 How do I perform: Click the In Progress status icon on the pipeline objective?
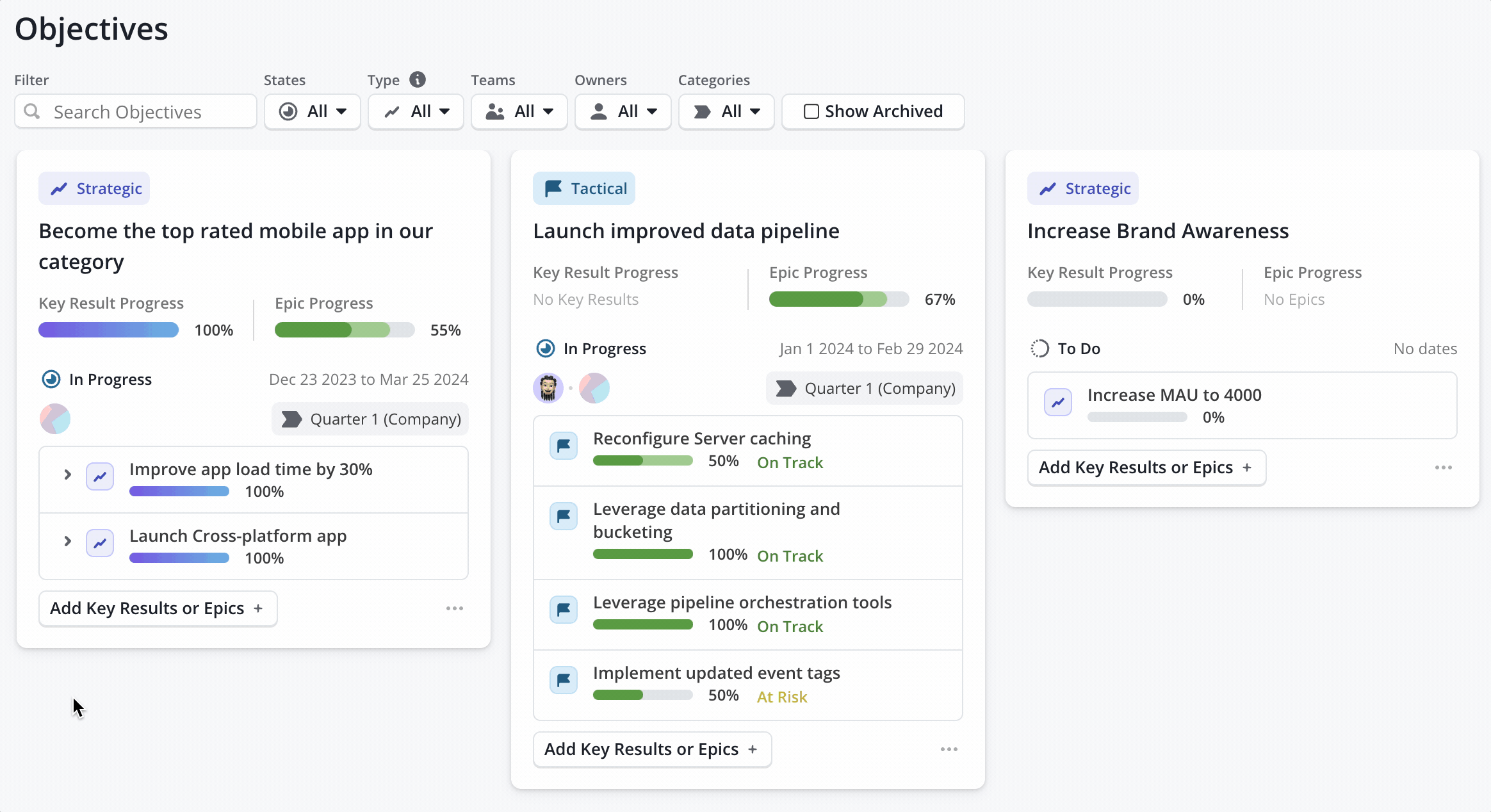point(546,348)
